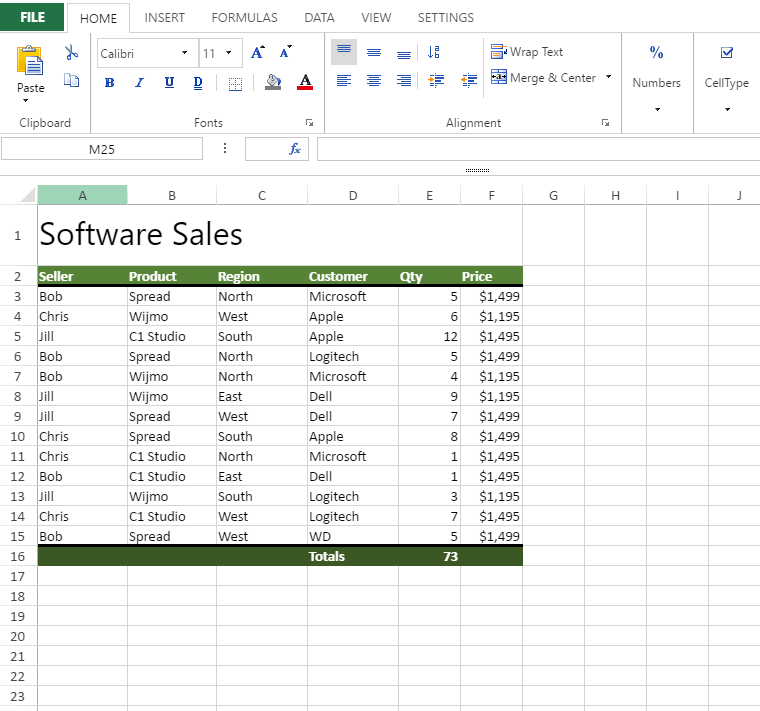Switch to the VIEW tab
The image size is (760, 711).
click(376, 18)
